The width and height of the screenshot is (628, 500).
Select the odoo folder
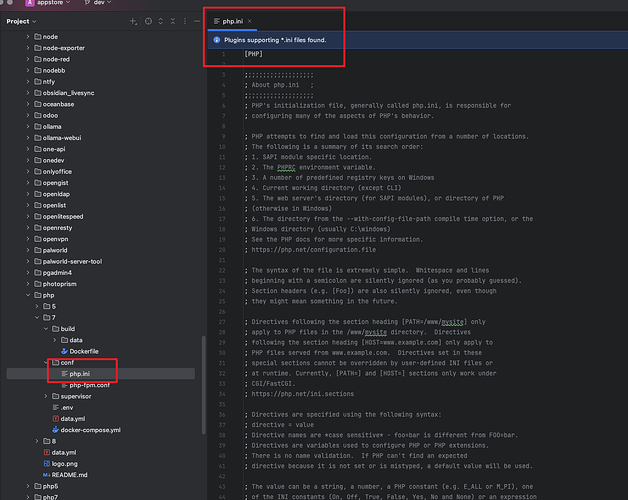tap(46, 115)
